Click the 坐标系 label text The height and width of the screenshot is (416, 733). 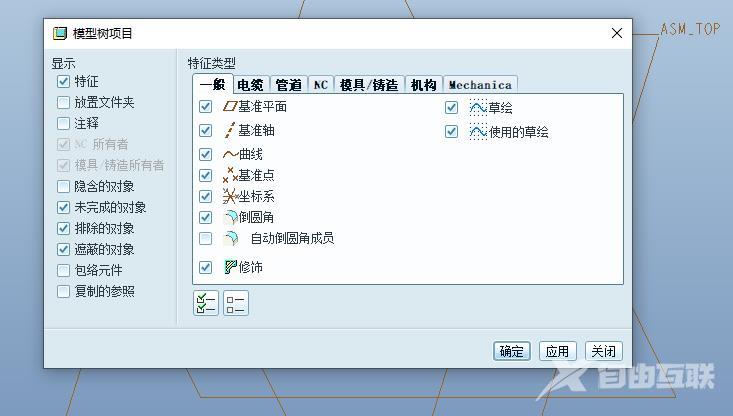tap(257, 196)
